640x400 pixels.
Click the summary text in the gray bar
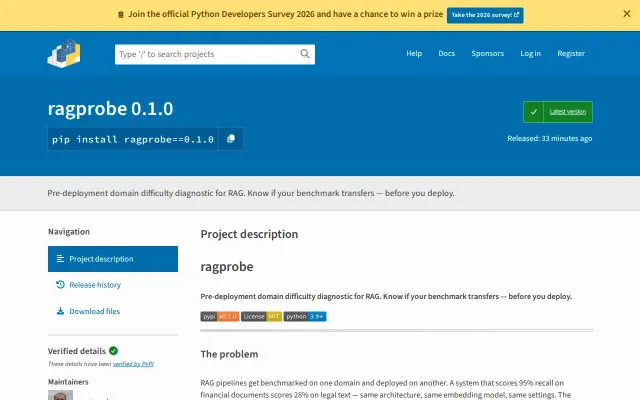coord(251,193)
